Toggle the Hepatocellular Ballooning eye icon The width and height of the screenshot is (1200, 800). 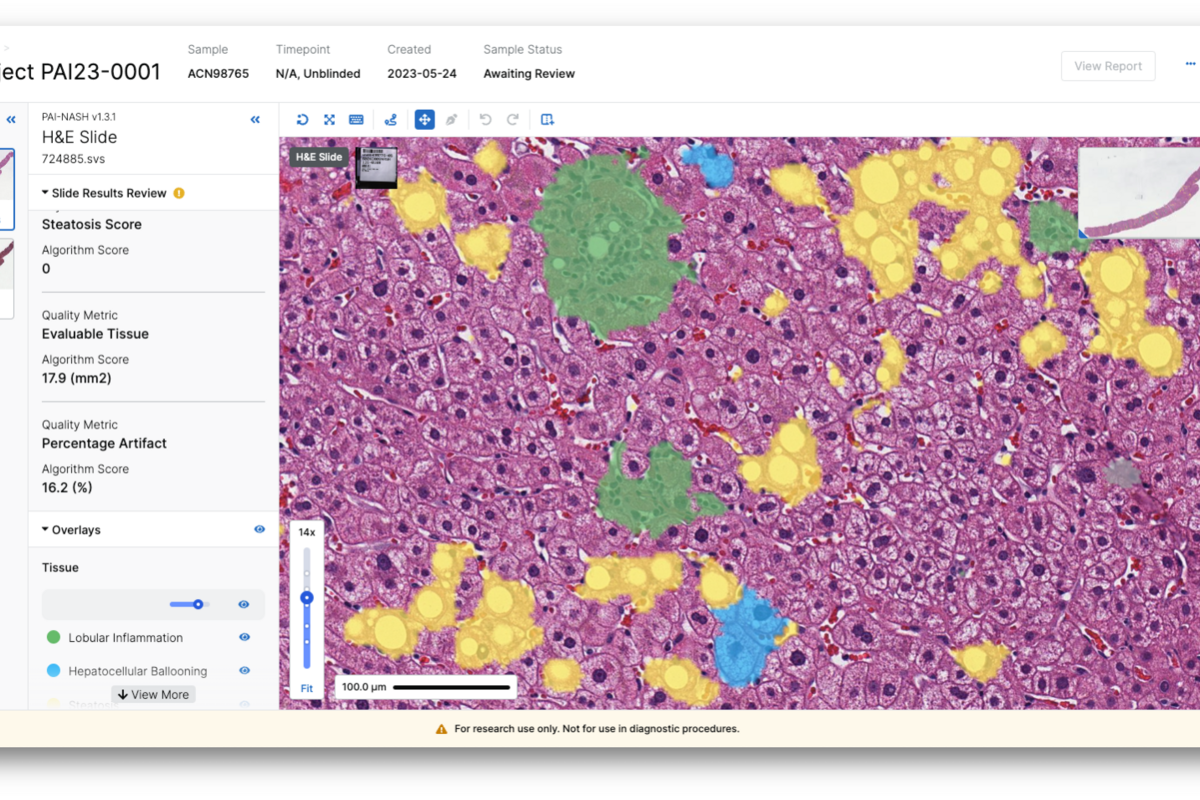(x=243, y=670)
